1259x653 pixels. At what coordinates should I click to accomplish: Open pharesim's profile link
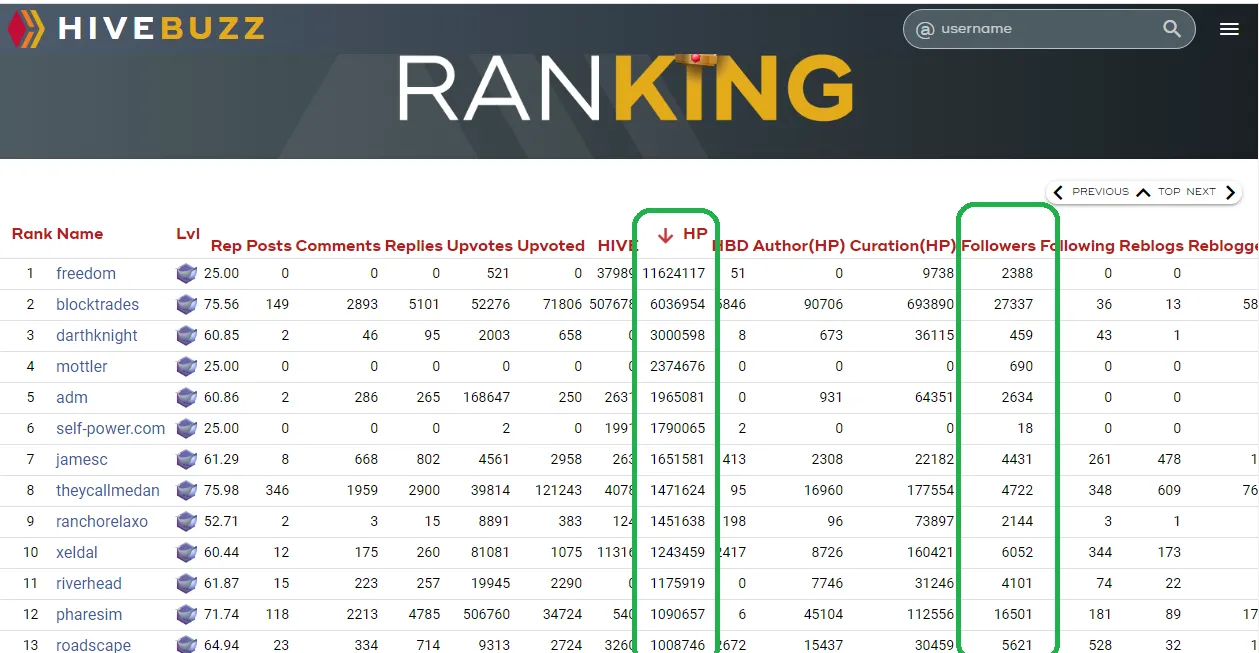pos(89,614)
